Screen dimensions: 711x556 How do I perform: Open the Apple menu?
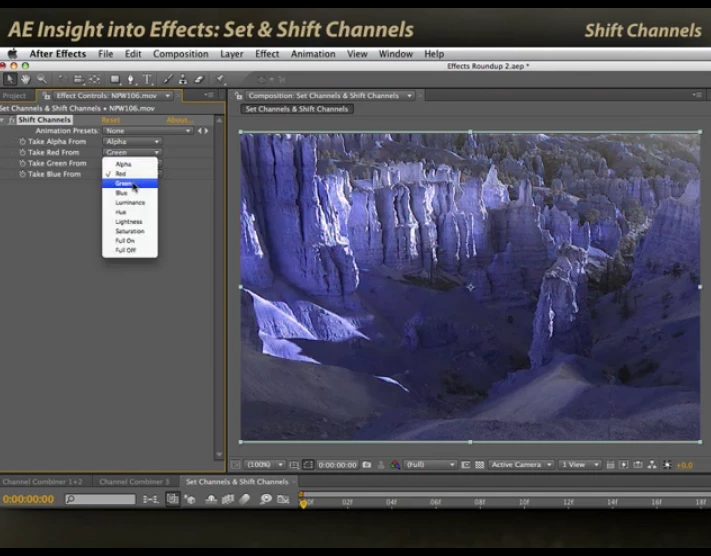[x=12, y=54]
